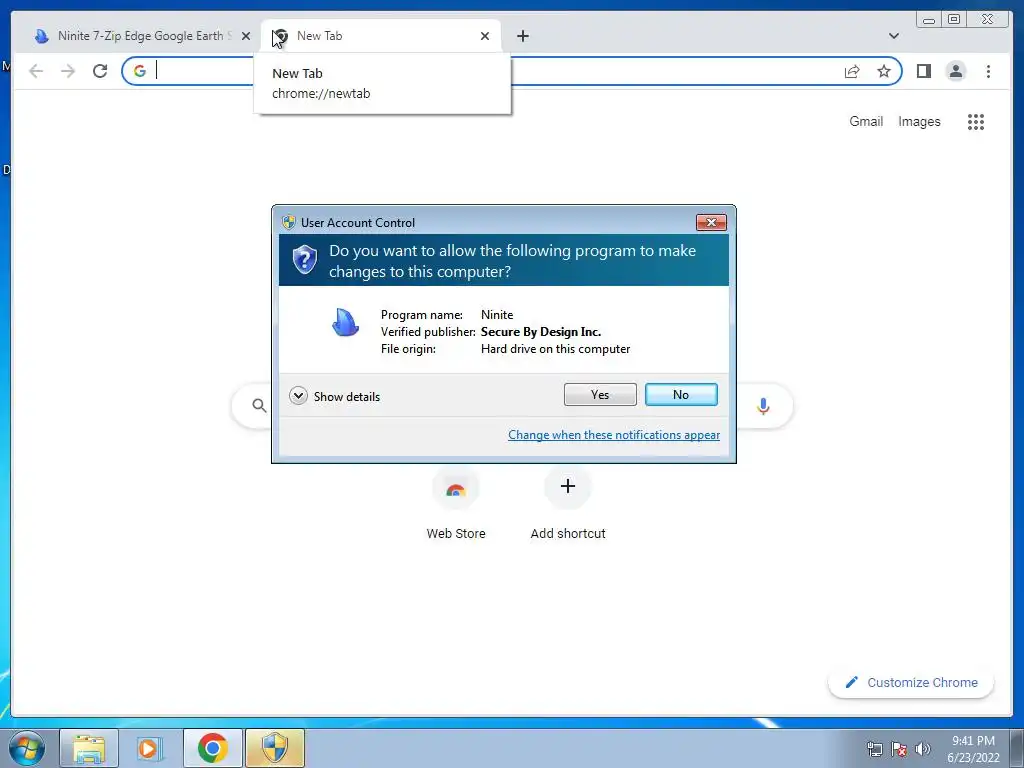Open volume tray icon
The width and height of the screenshot is (1024, 768).
(x=923, y=749)
